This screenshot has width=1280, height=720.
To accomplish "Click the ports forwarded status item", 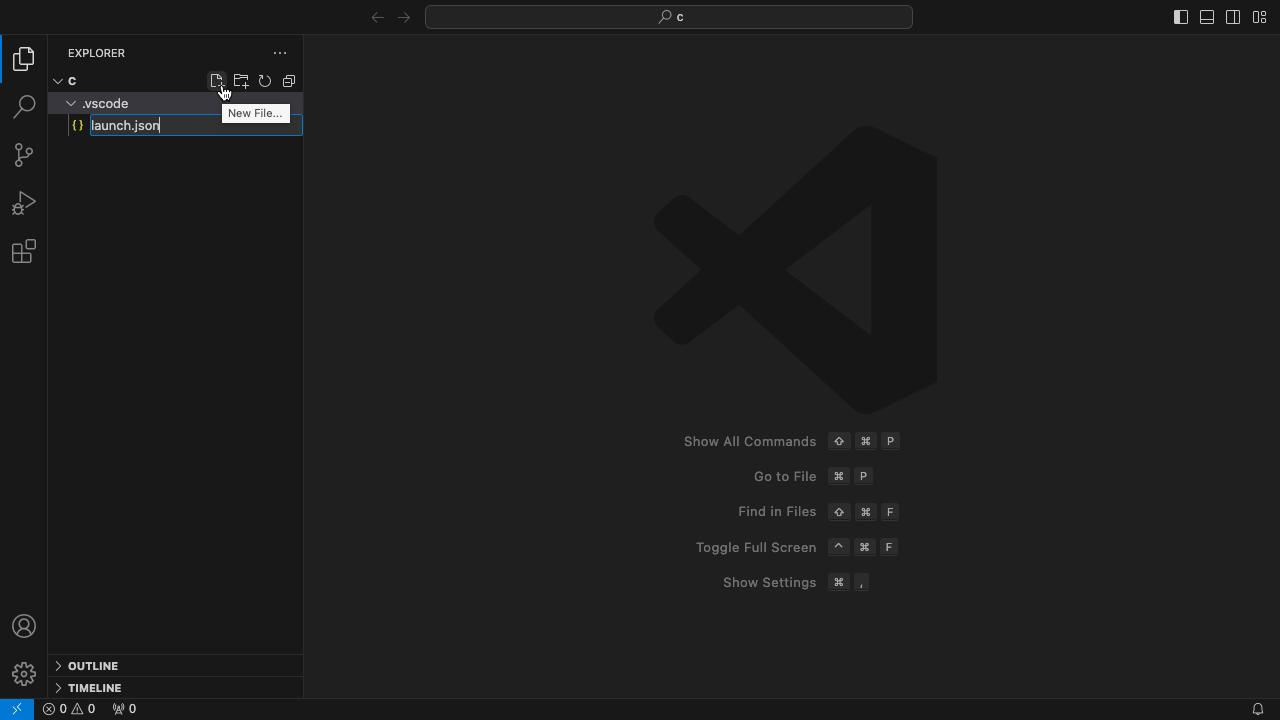I will [124, 709].
